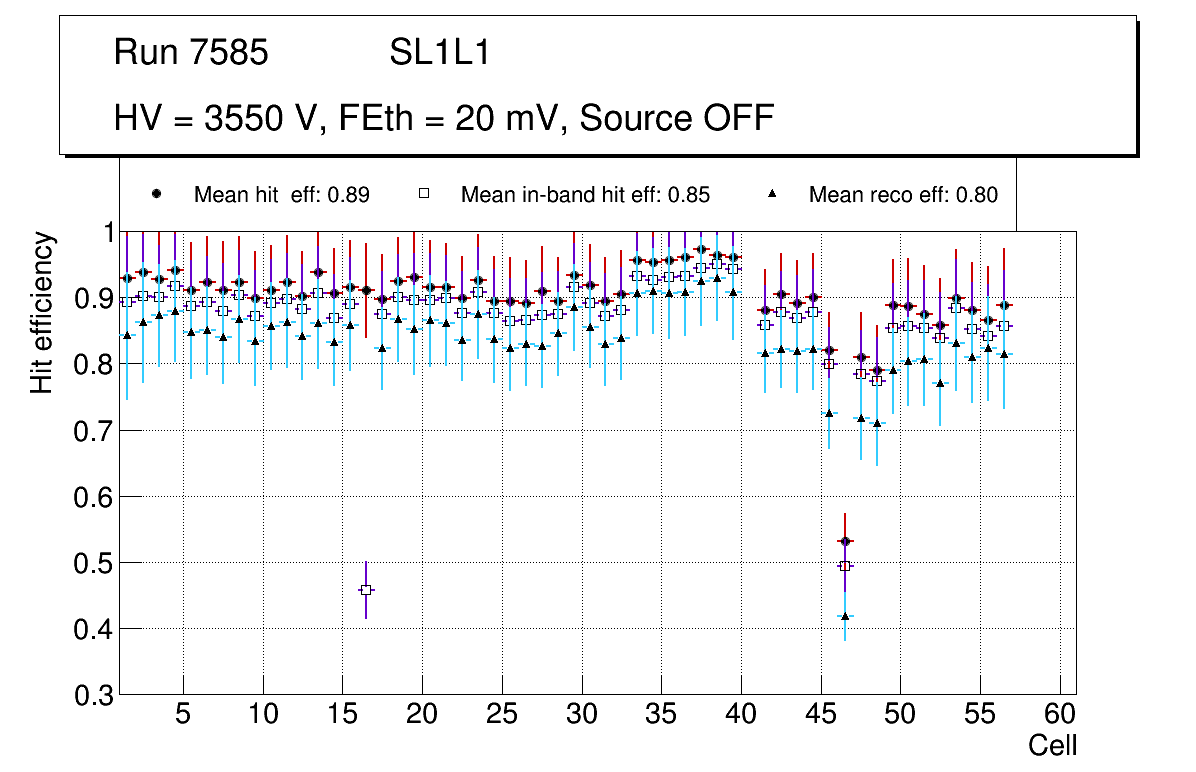Select the isolated open square near cell 16
The width and height of the screenshot is (1196, 772).
pyautogui.click(x=366, y=590)
